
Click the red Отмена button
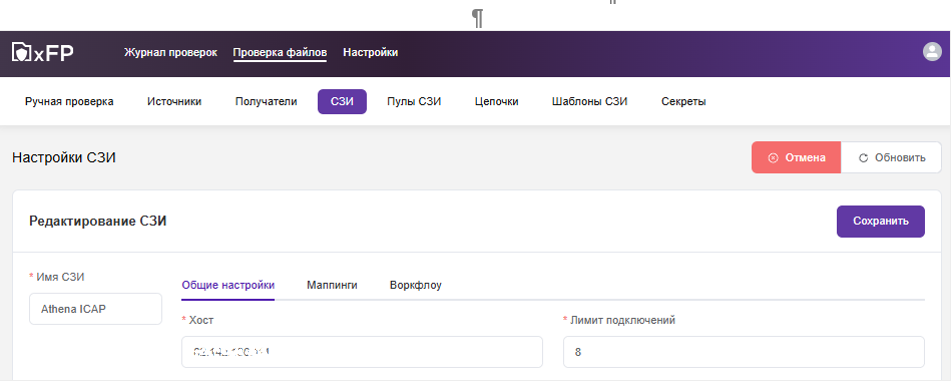[x=796, y=158]
